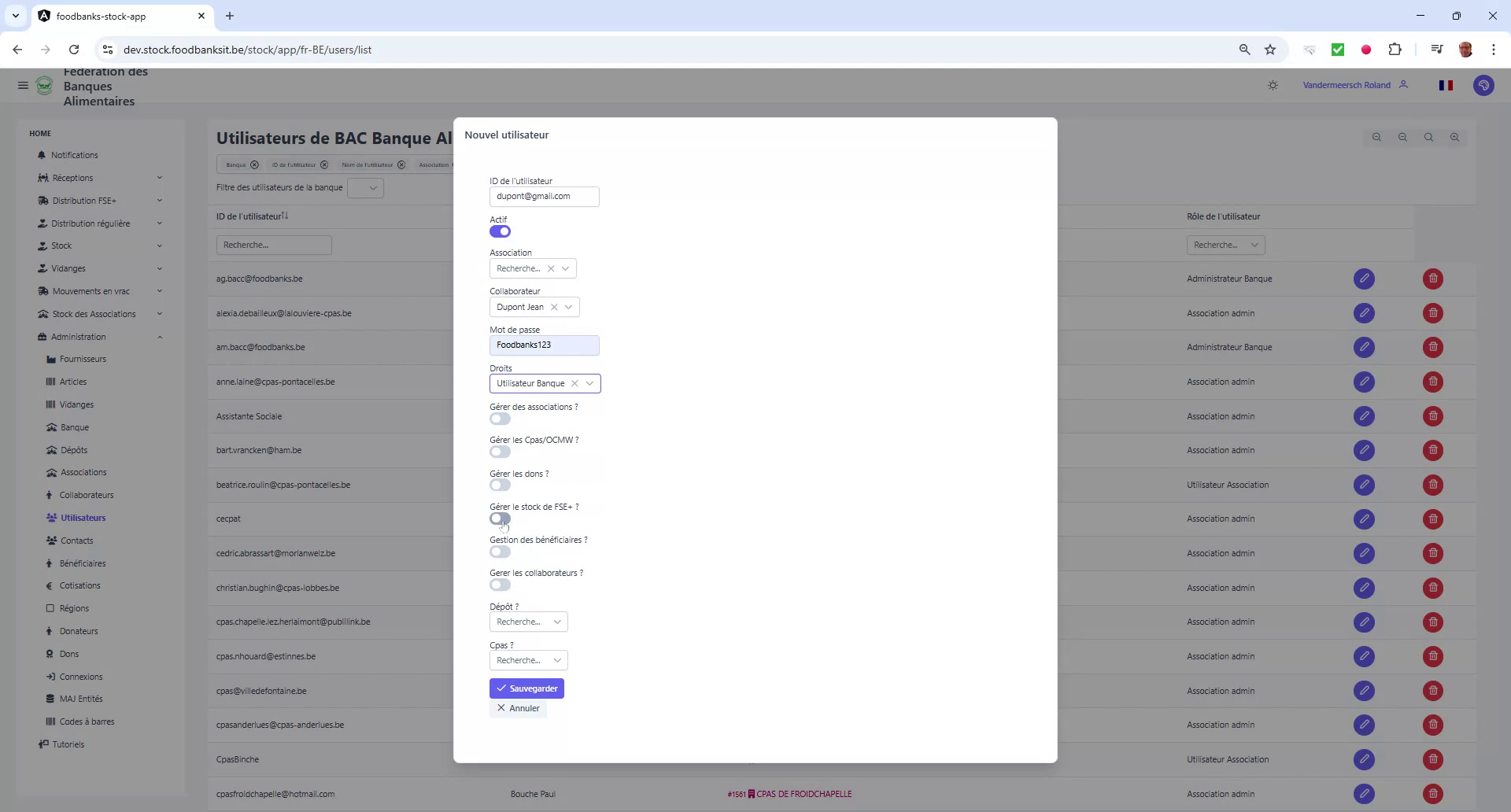Click the light theme sun icon
This screenshot has width=1511, height=812.
click(1273, 85)
